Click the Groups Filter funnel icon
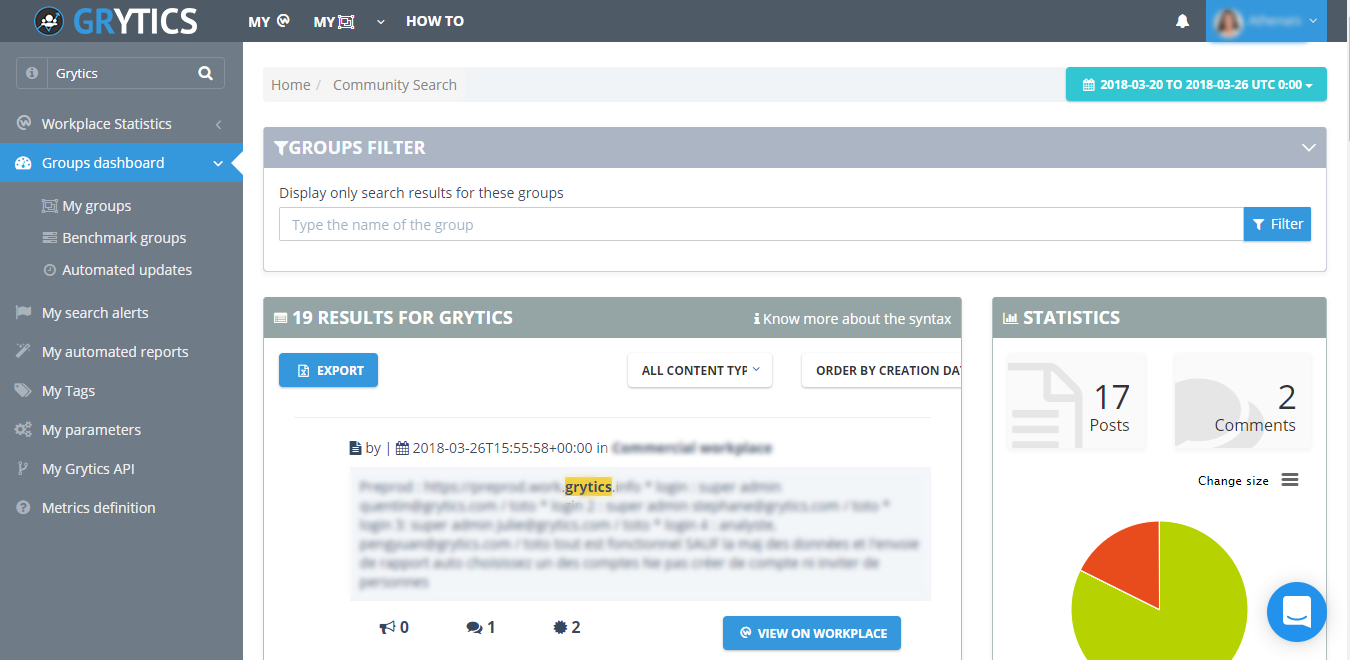 (281, 148)
